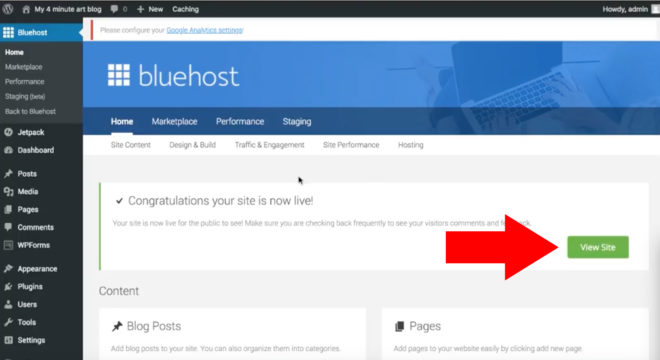This screenshot has width=660, height=360.
Task: Open Plugins in the sidebar
Action: click(30, 287)
